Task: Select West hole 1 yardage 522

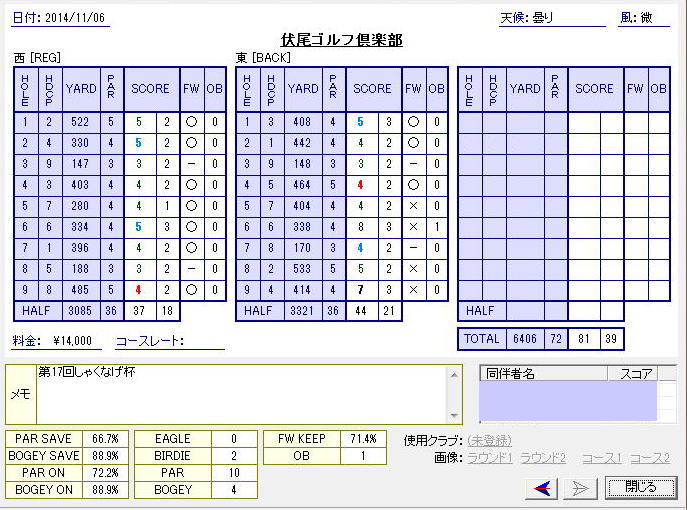Action: [x=80, y=122]
